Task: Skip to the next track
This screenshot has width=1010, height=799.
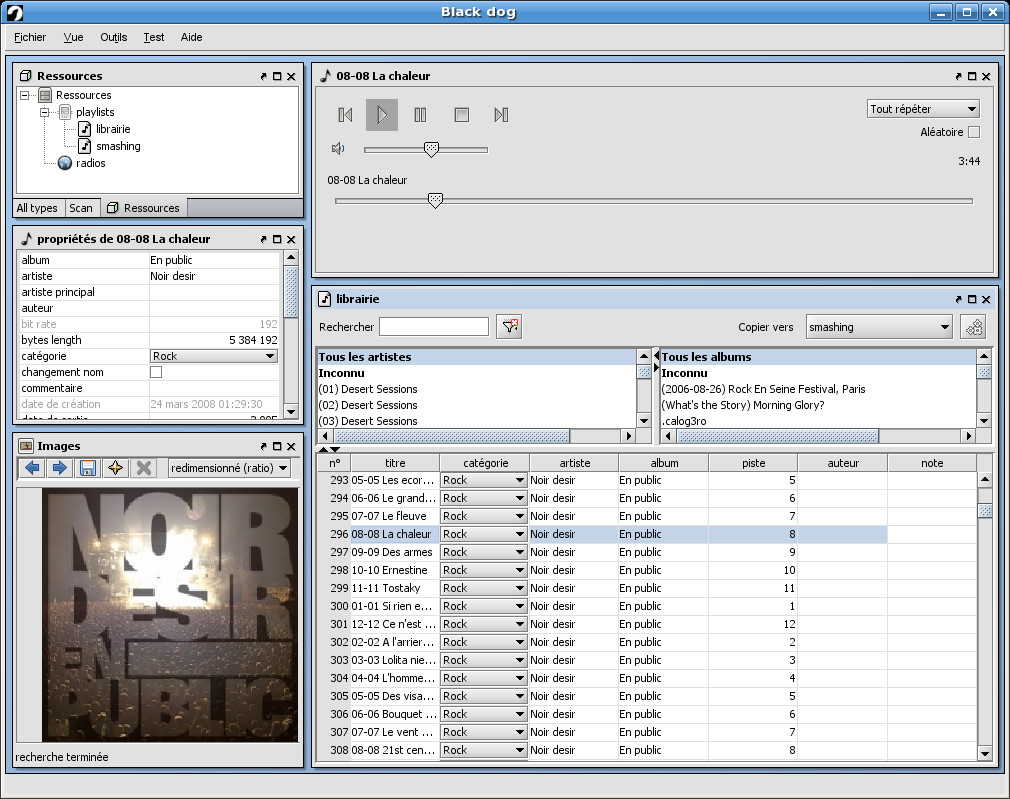Action: 501,115
